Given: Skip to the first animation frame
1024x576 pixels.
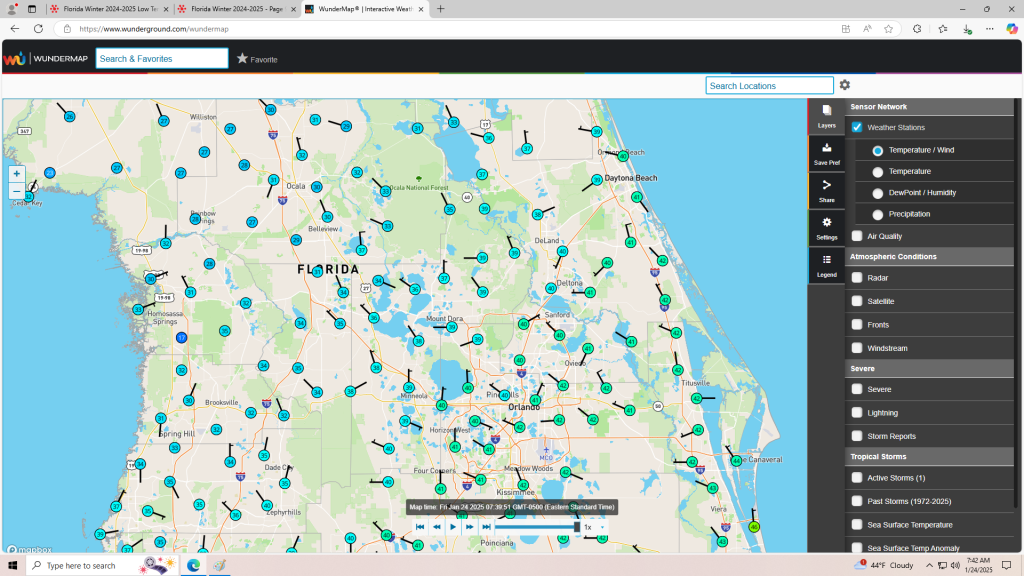Looking at the screenshot, I should click(x=420, y=526).
